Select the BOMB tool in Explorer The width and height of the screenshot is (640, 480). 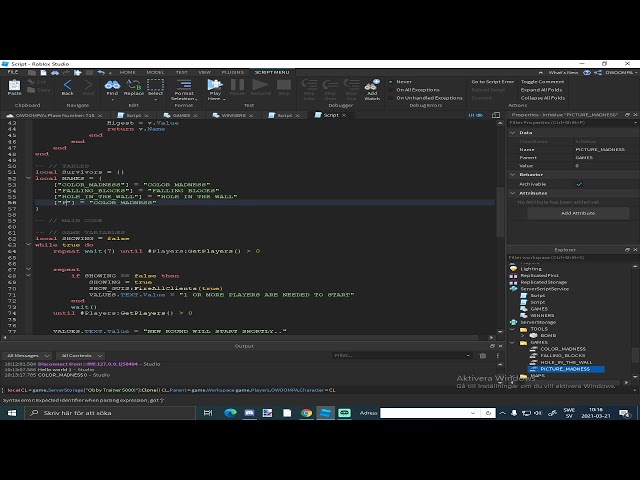(x=548, y=336)
